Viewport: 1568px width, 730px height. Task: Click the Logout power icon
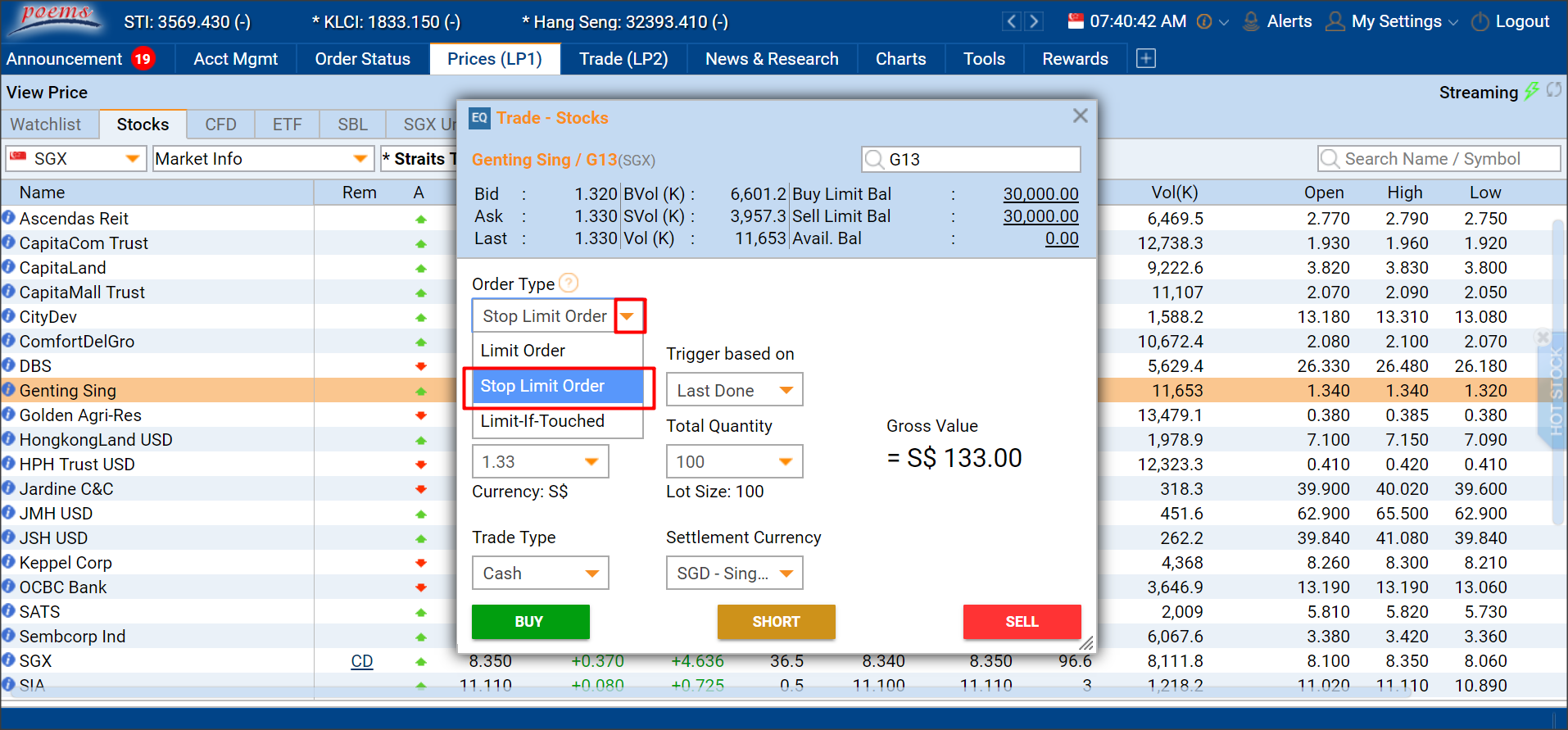pyautogui.click(x=1480, y=22)
